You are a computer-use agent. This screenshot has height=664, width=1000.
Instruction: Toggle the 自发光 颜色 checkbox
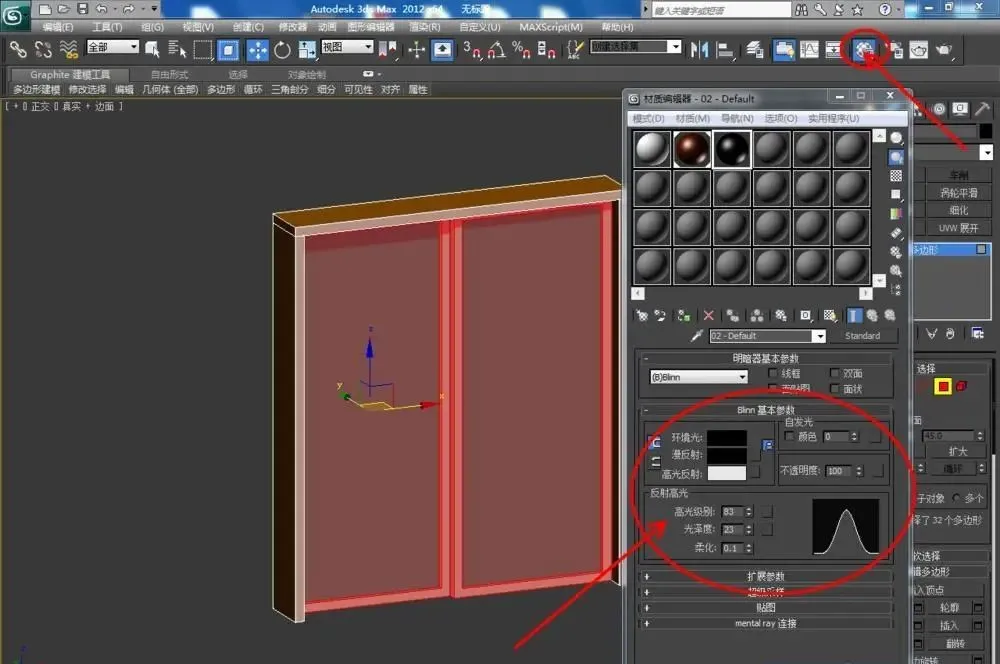pos(790,436)
